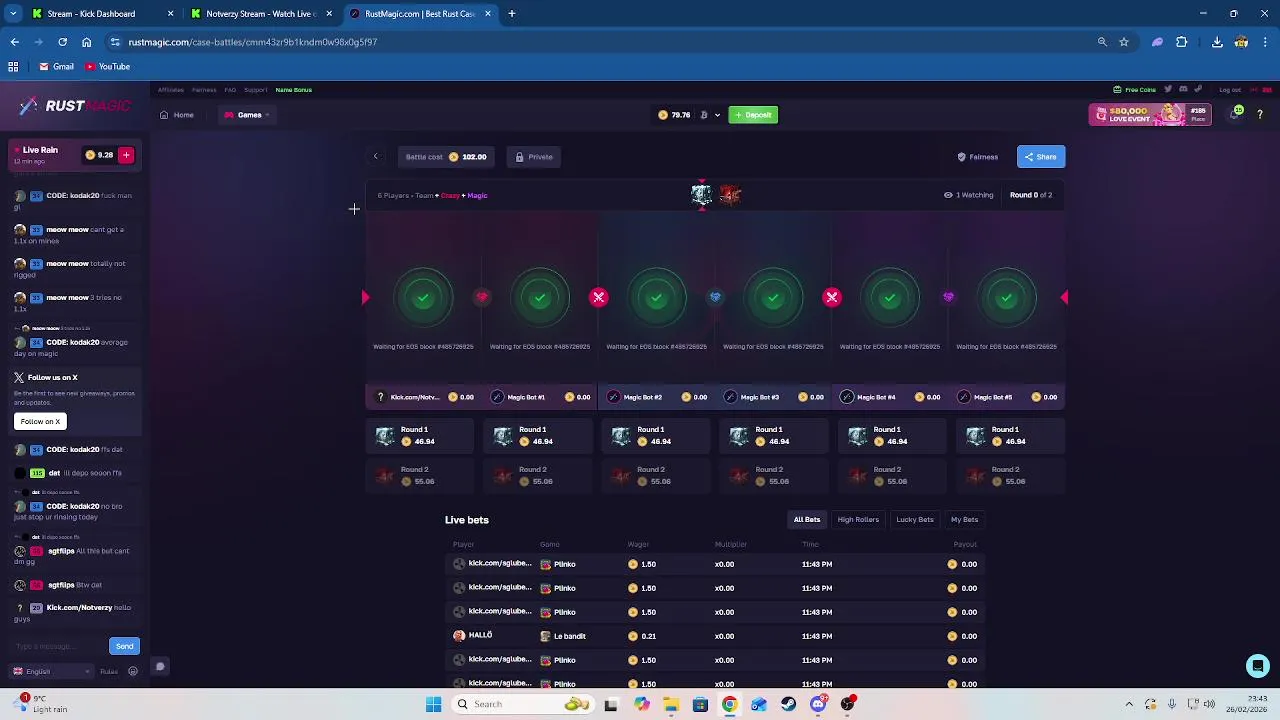Focus the chat message input field
1280x720 pixels.
tap(58, 646)
